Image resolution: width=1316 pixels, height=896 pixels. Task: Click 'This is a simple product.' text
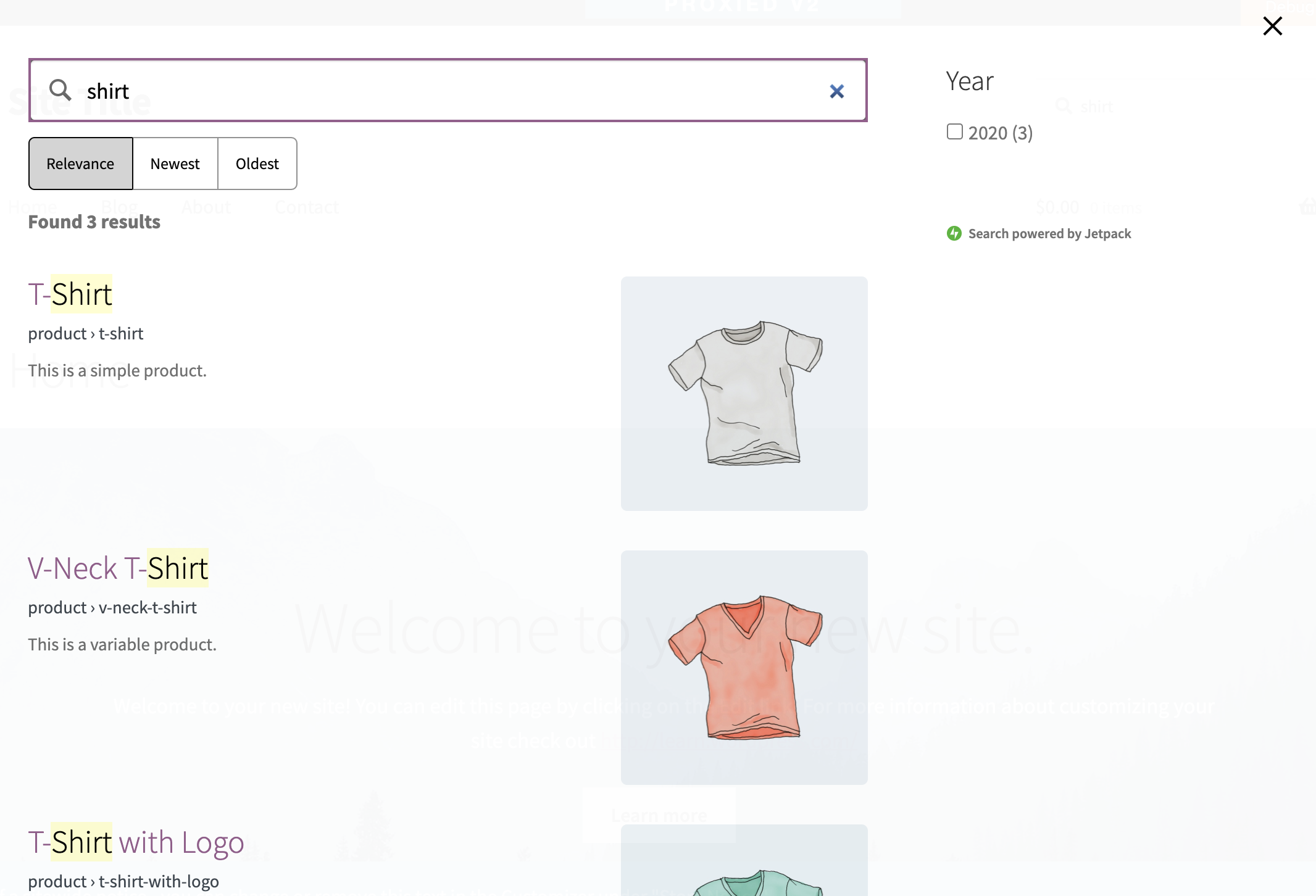(117, 370)
